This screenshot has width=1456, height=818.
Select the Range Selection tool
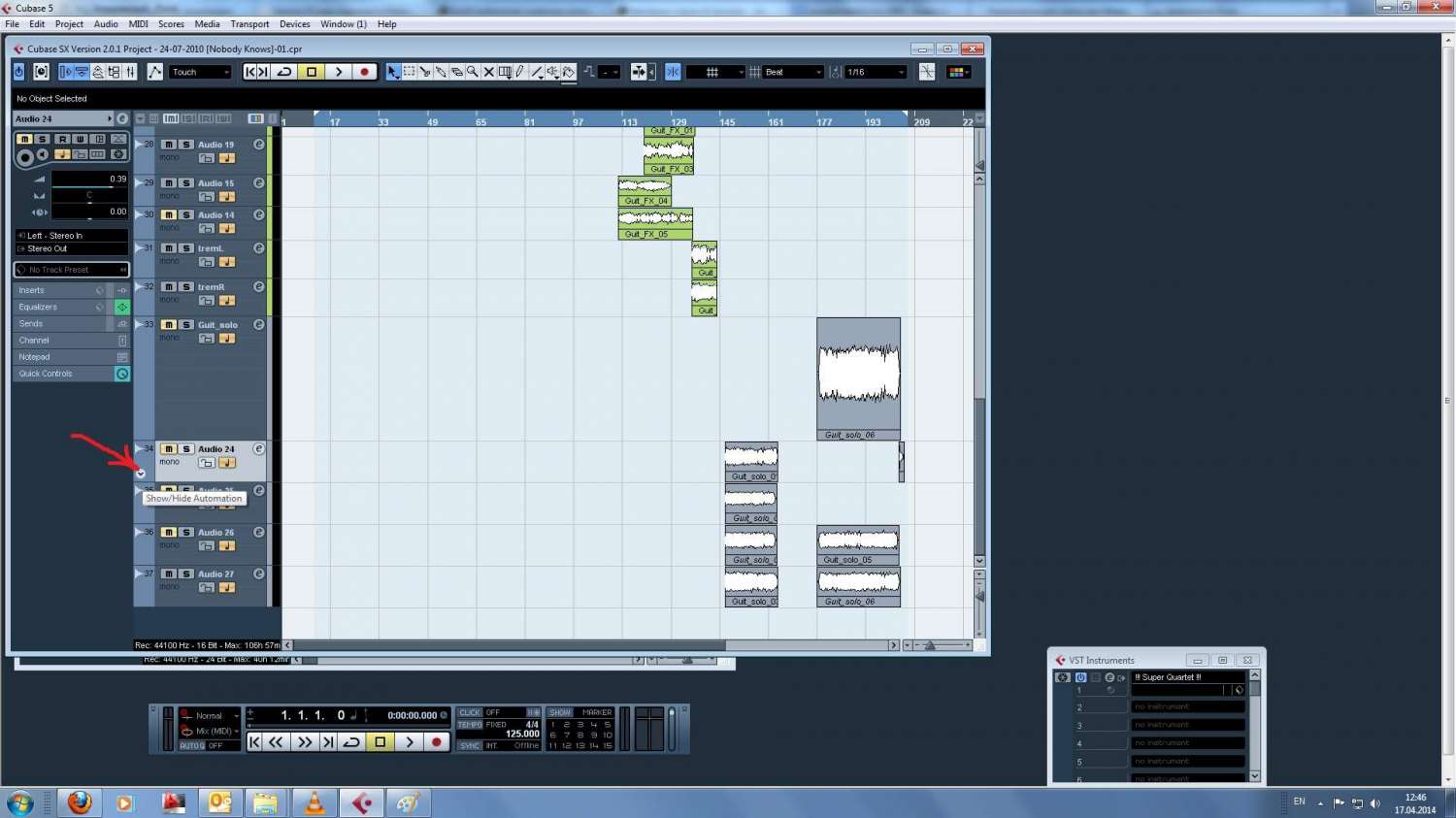click(409, 72)
